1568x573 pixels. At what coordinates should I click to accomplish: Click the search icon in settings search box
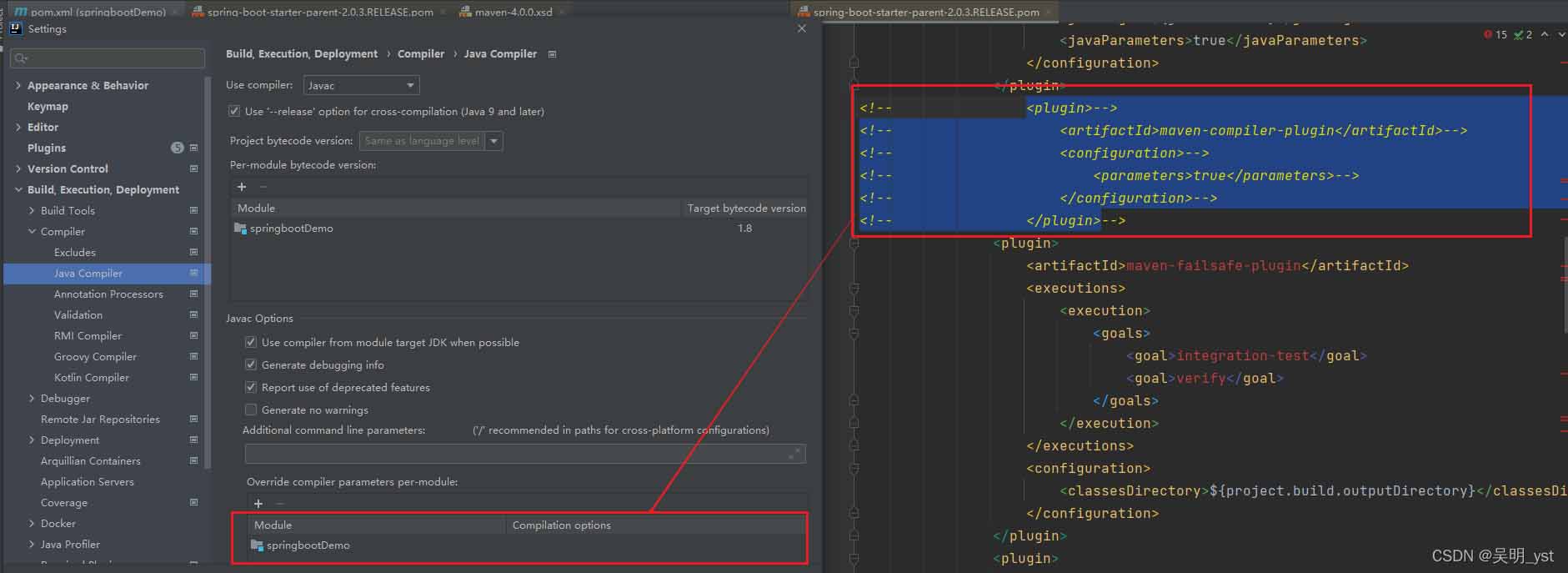click(x=21, y=58)
